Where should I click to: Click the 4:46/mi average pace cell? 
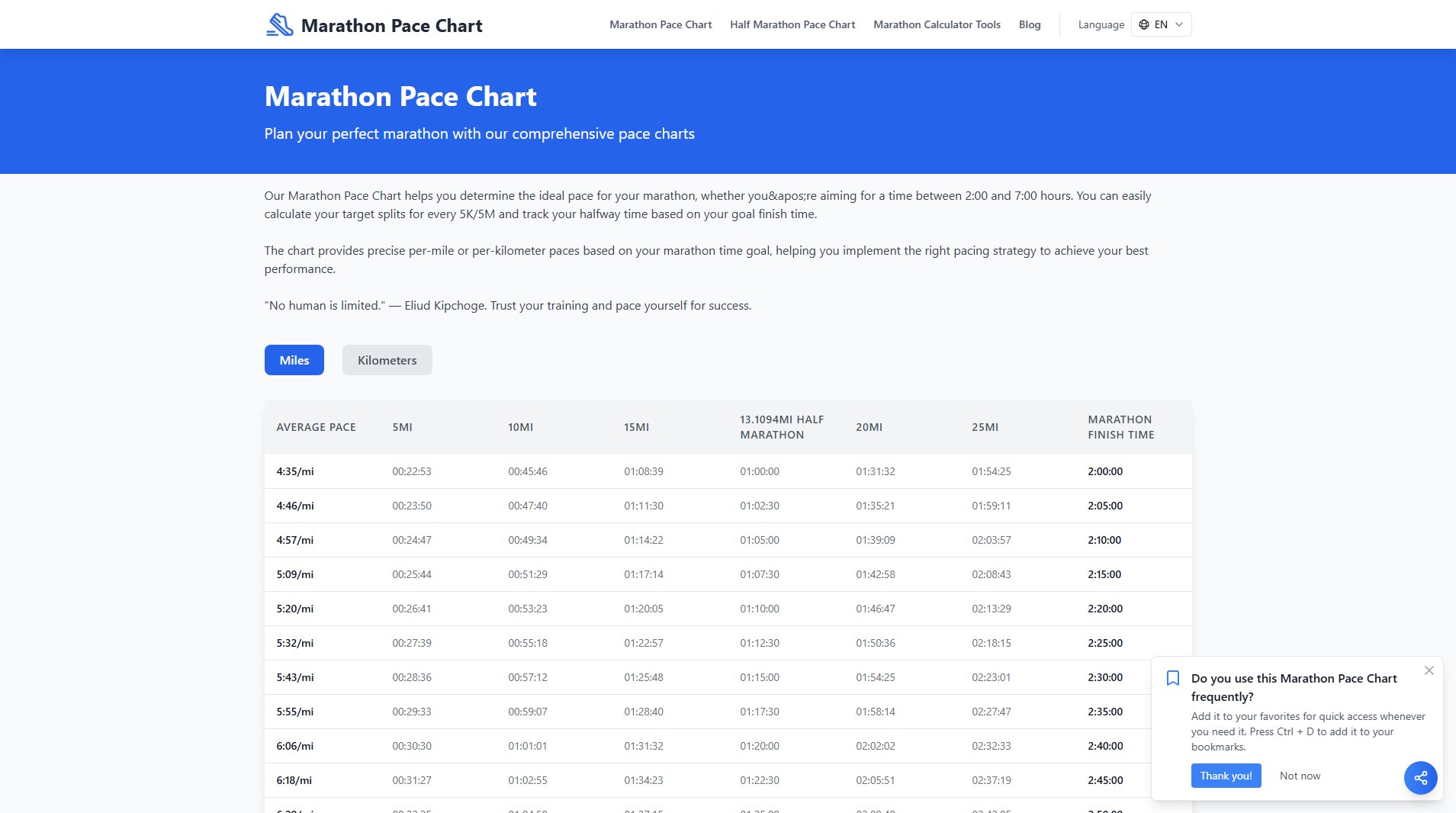(295, 506)
